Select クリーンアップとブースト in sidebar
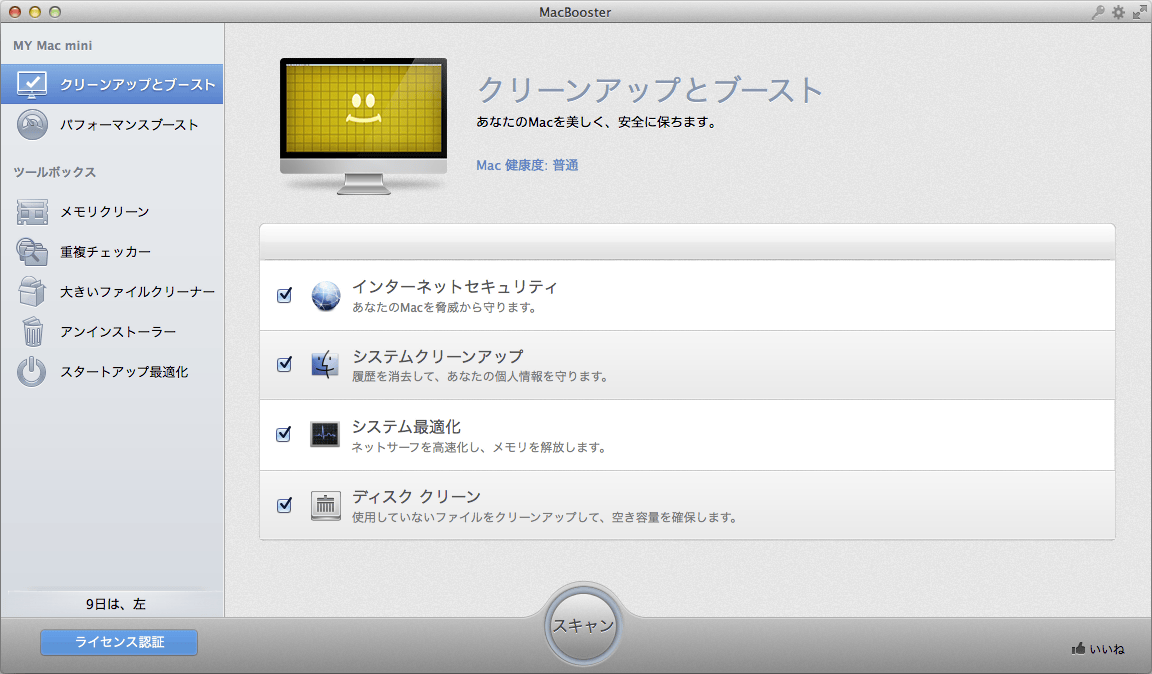 click(112, 84)
